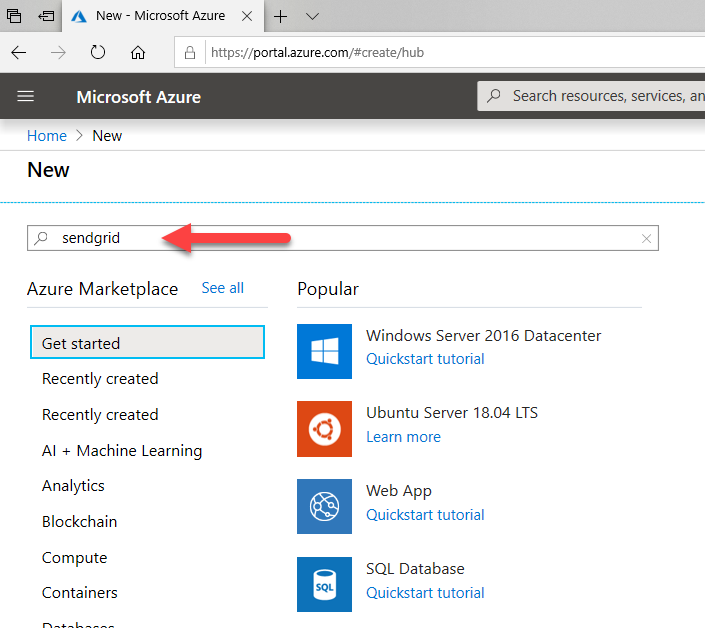Click the magnifier in the Azure top search
705x628 pixels.
(x=494, y=95)
